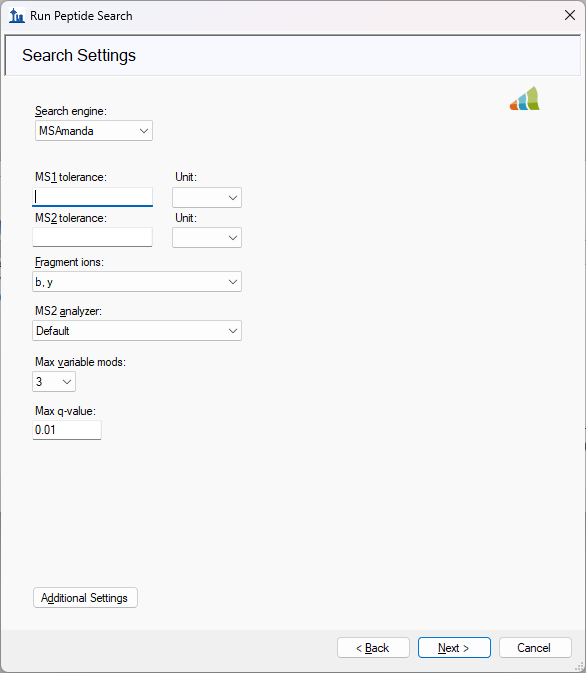Cancel the peptide search wizard
Screen dimensions: 586x673
(x=535, y=647)
